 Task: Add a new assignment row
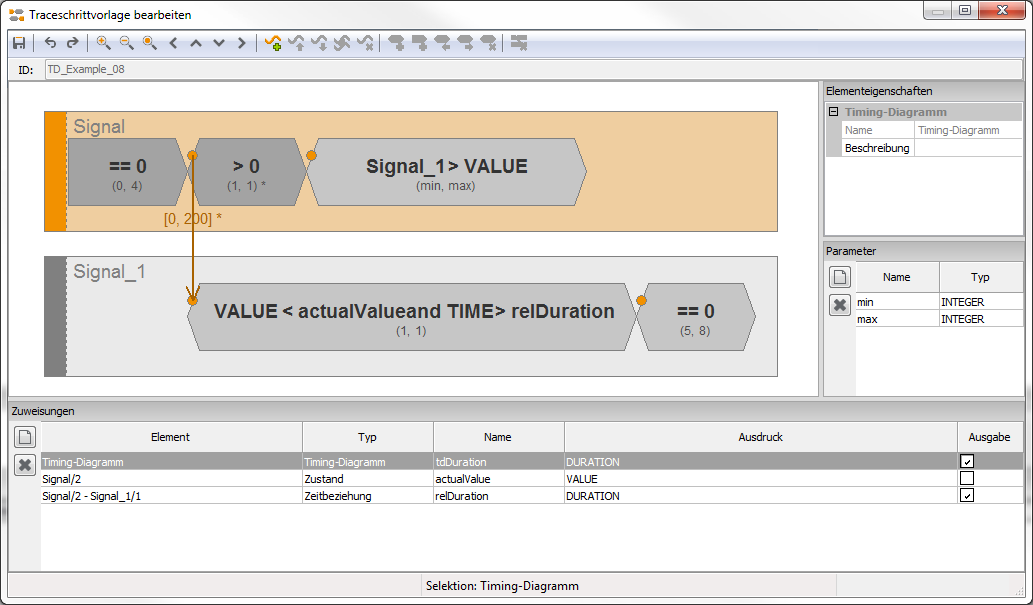tap(25, 436)
